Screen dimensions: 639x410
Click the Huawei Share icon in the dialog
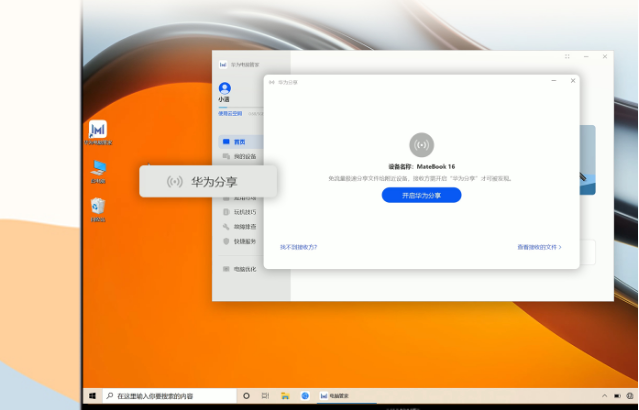pos(421,144)
